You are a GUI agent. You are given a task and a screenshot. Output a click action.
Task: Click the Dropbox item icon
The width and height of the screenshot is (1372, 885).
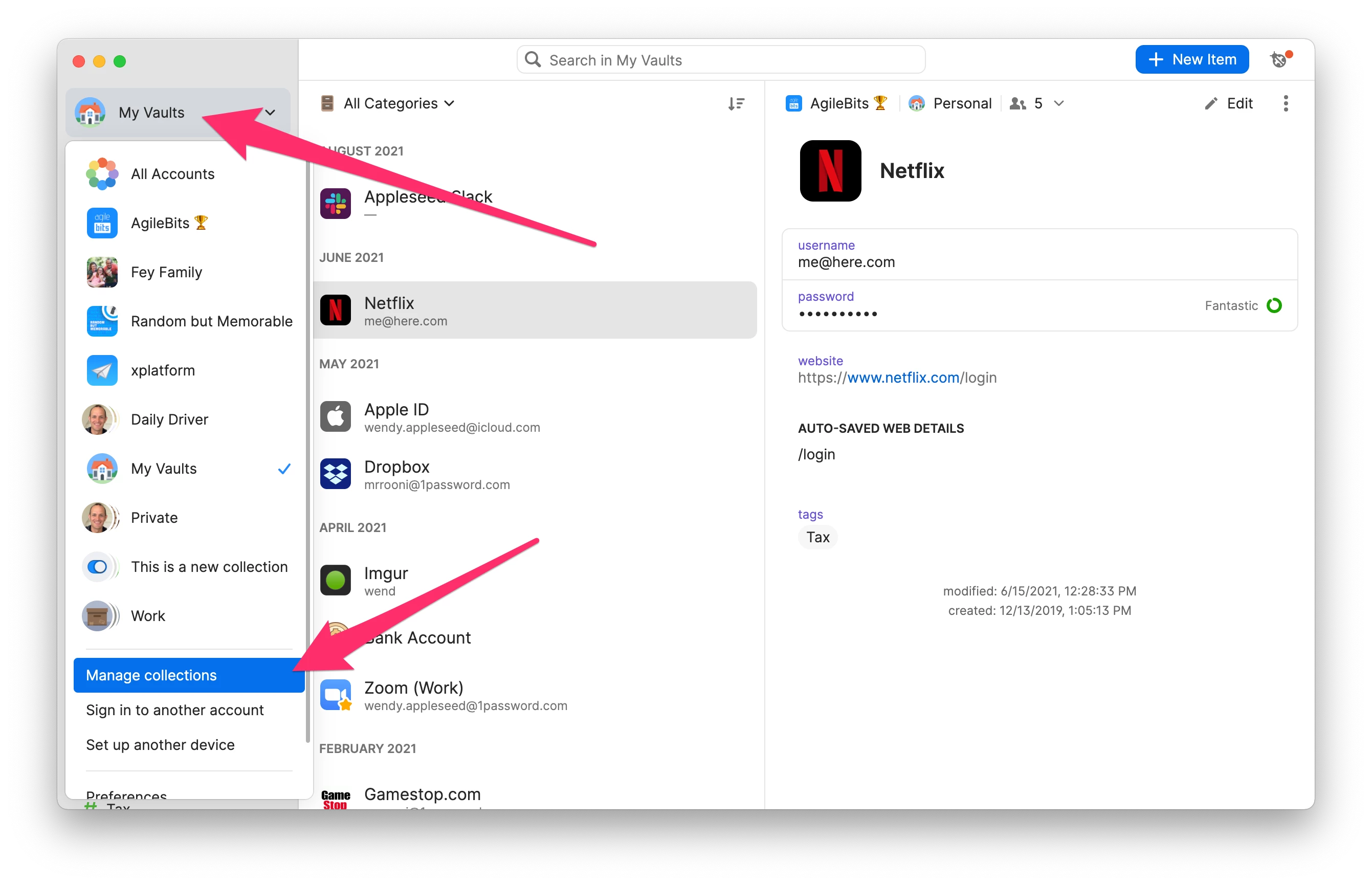click(335, 474)
